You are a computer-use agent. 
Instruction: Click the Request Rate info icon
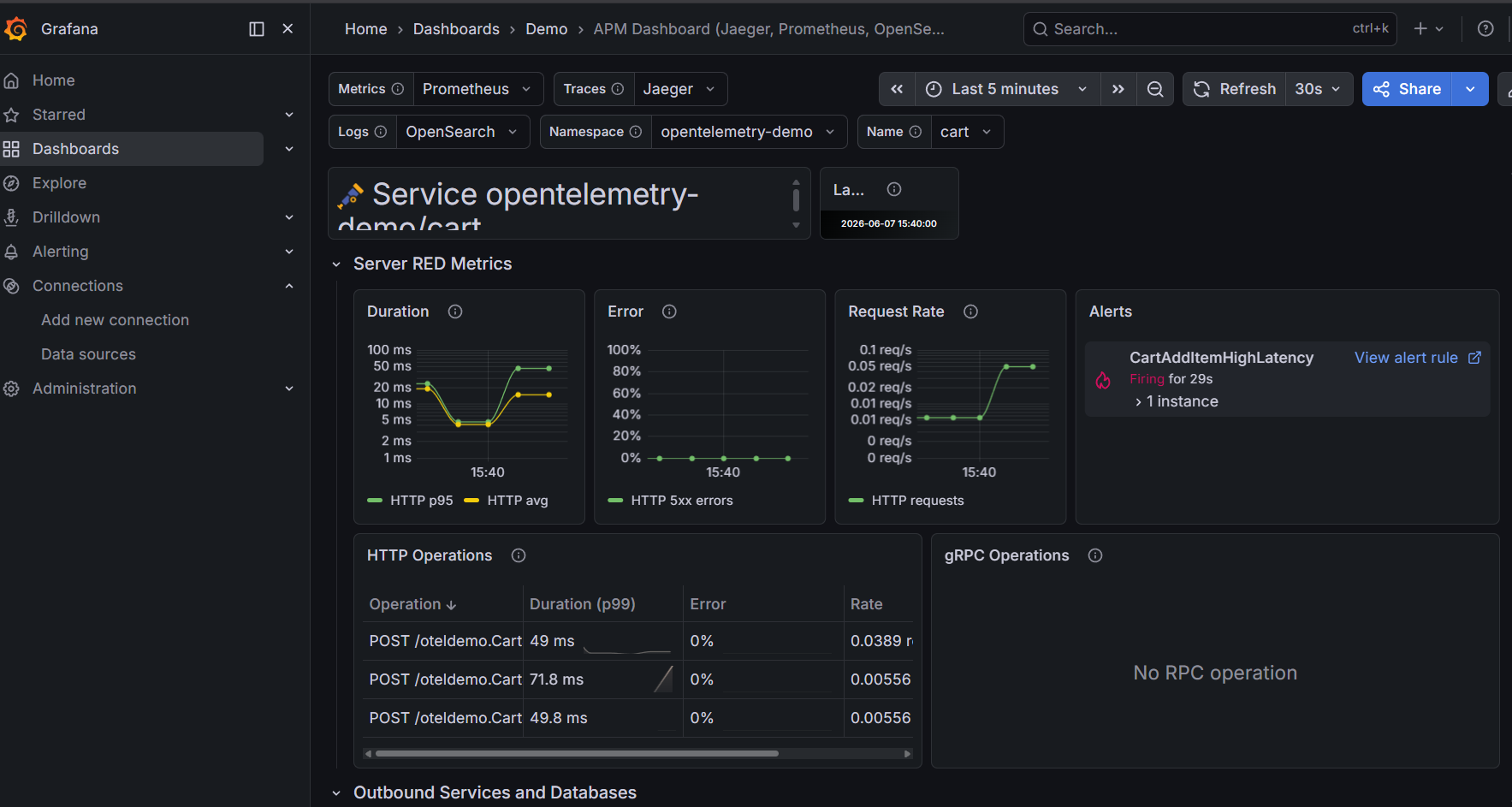click(x=970, y=312)
